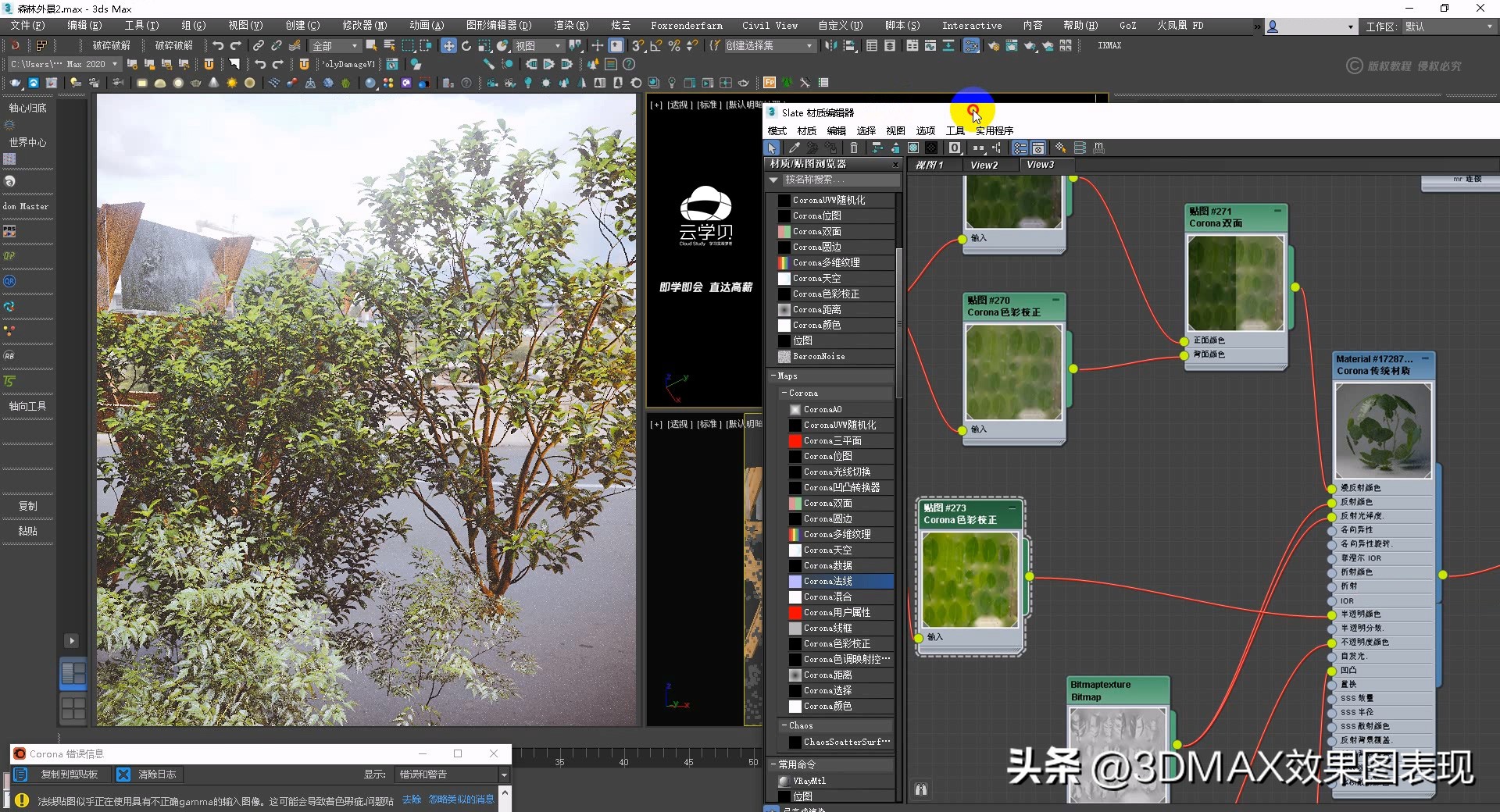
Task: Select the Move tool in the main toolbar
Action: click(x=448, y=45)
